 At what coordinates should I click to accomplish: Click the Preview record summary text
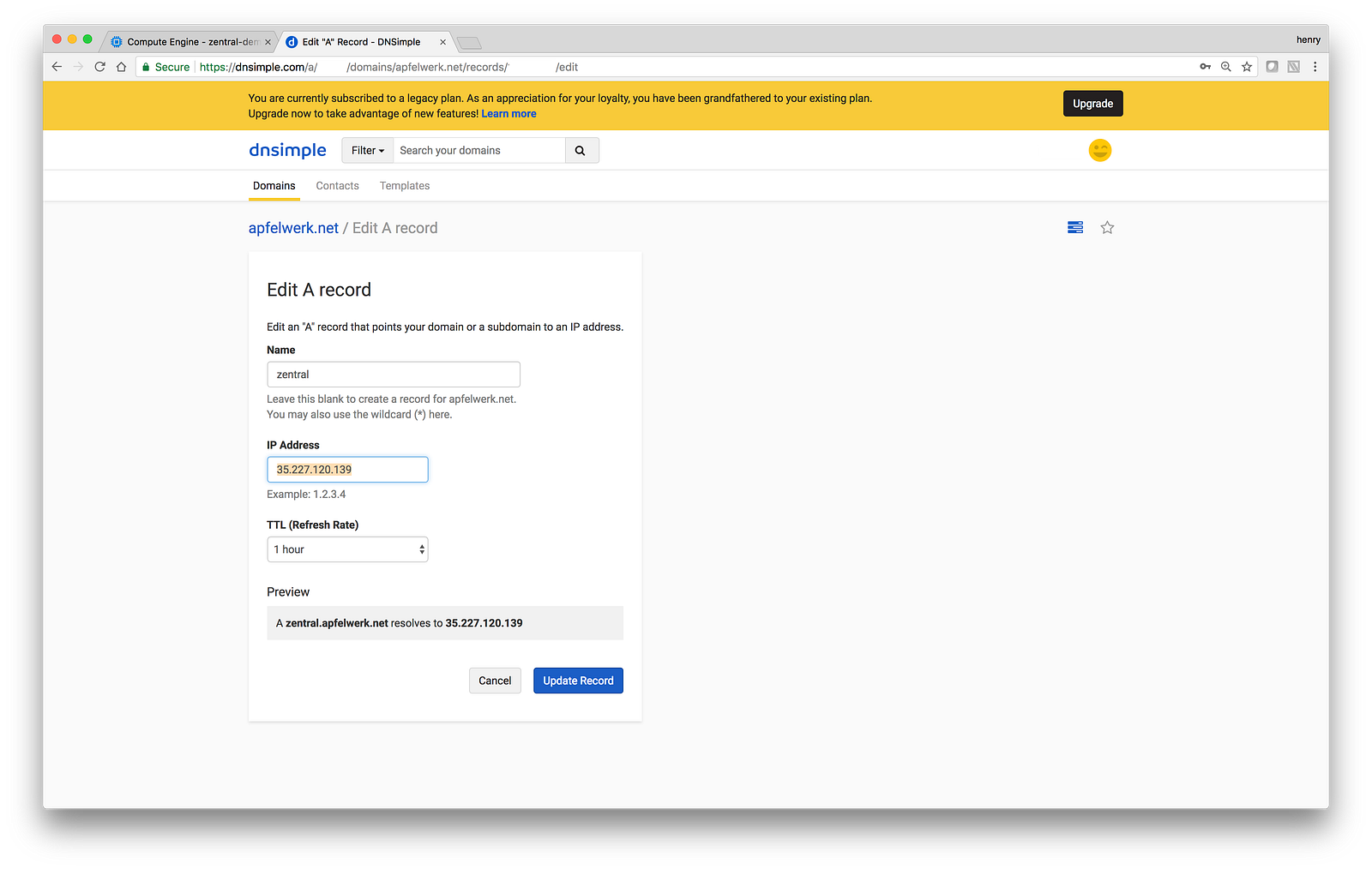pos(400,623)
